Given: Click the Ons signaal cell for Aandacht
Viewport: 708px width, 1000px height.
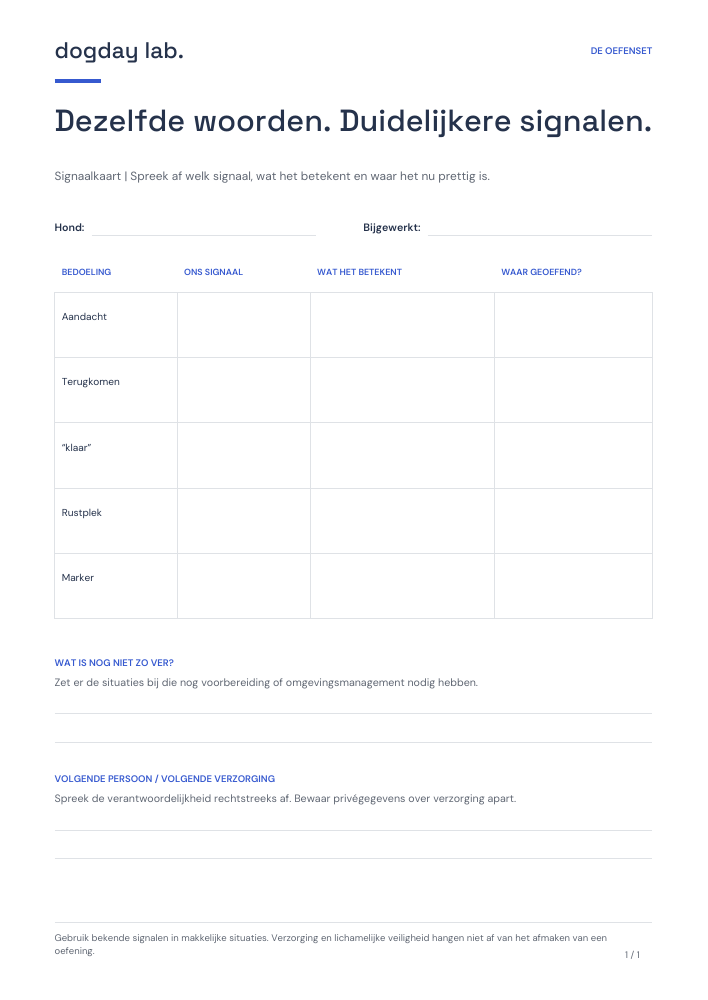Looking at the screenshot, I should pyautogui.click(x=244, y=325).
